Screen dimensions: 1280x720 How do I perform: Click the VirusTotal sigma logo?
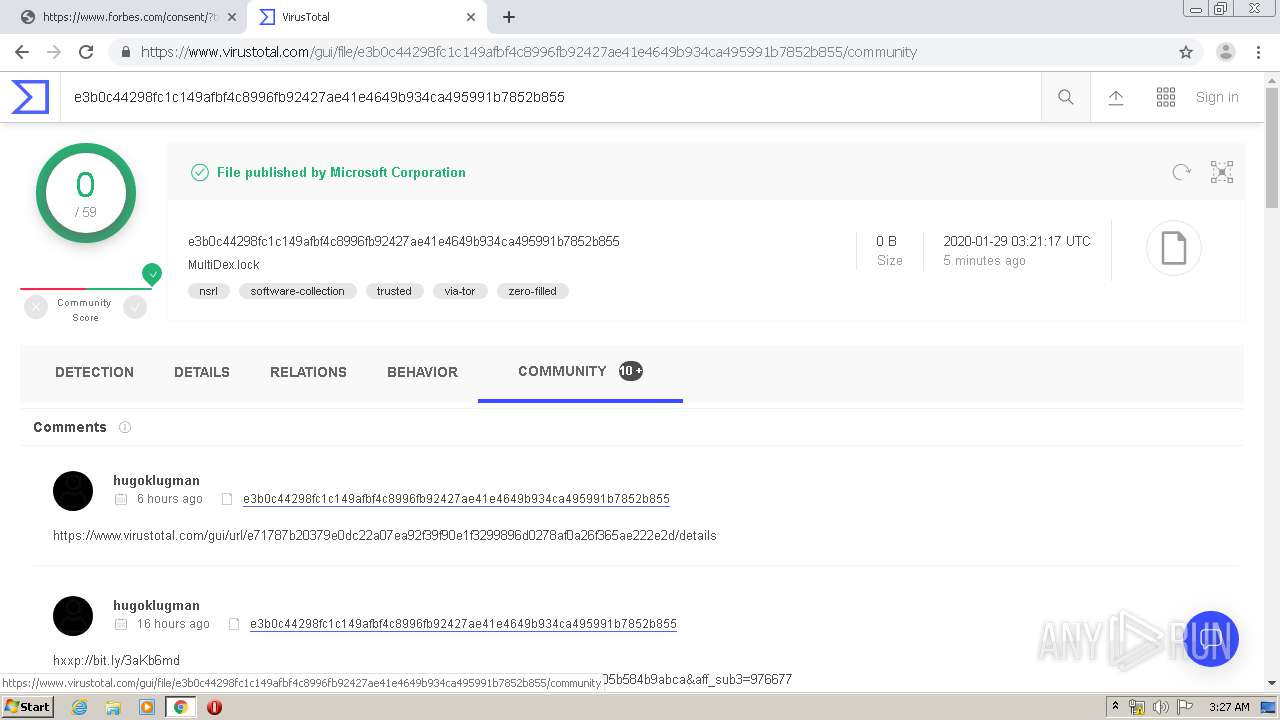click(30, 97)
